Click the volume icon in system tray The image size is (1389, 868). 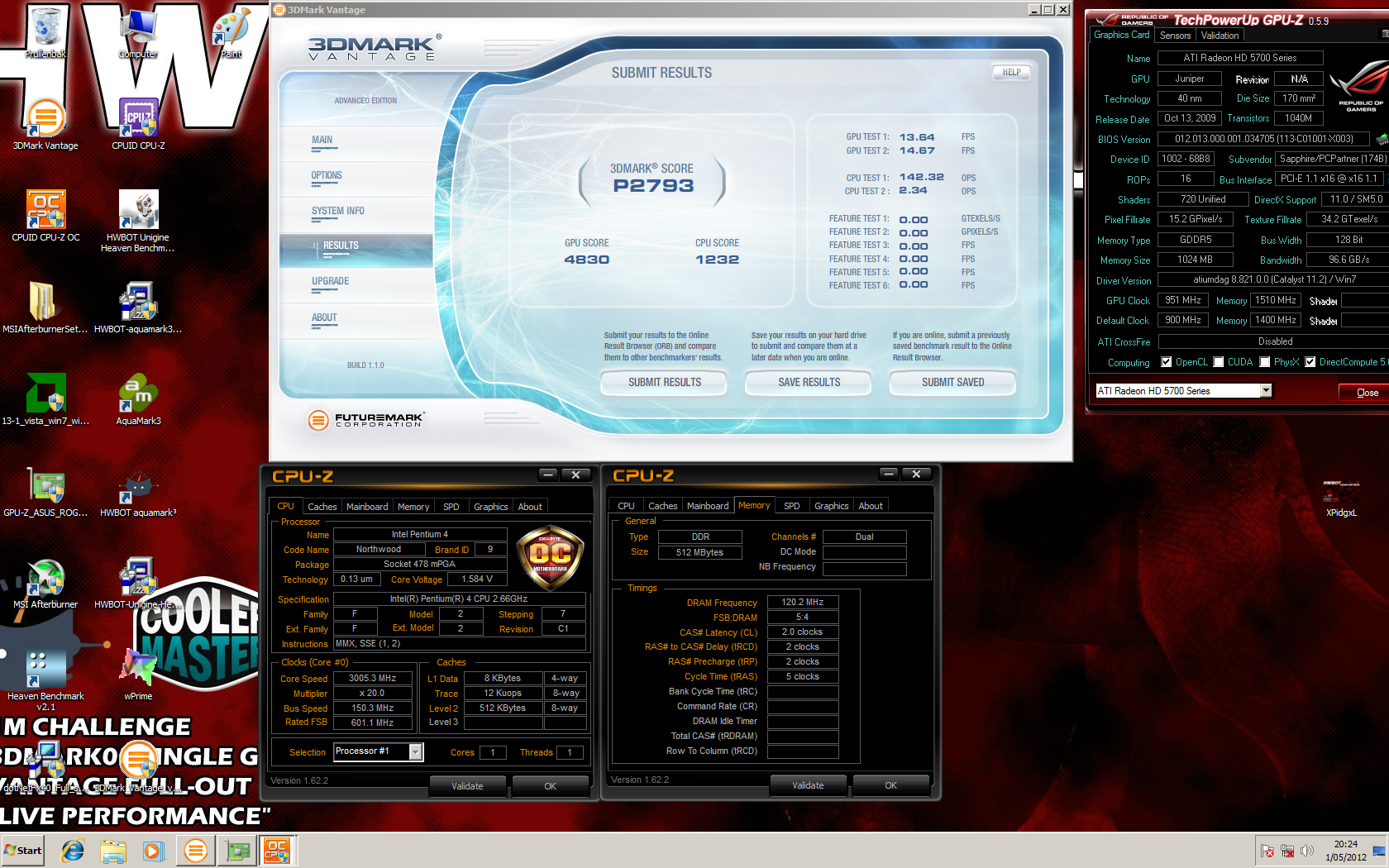(x=1307, y=851)
